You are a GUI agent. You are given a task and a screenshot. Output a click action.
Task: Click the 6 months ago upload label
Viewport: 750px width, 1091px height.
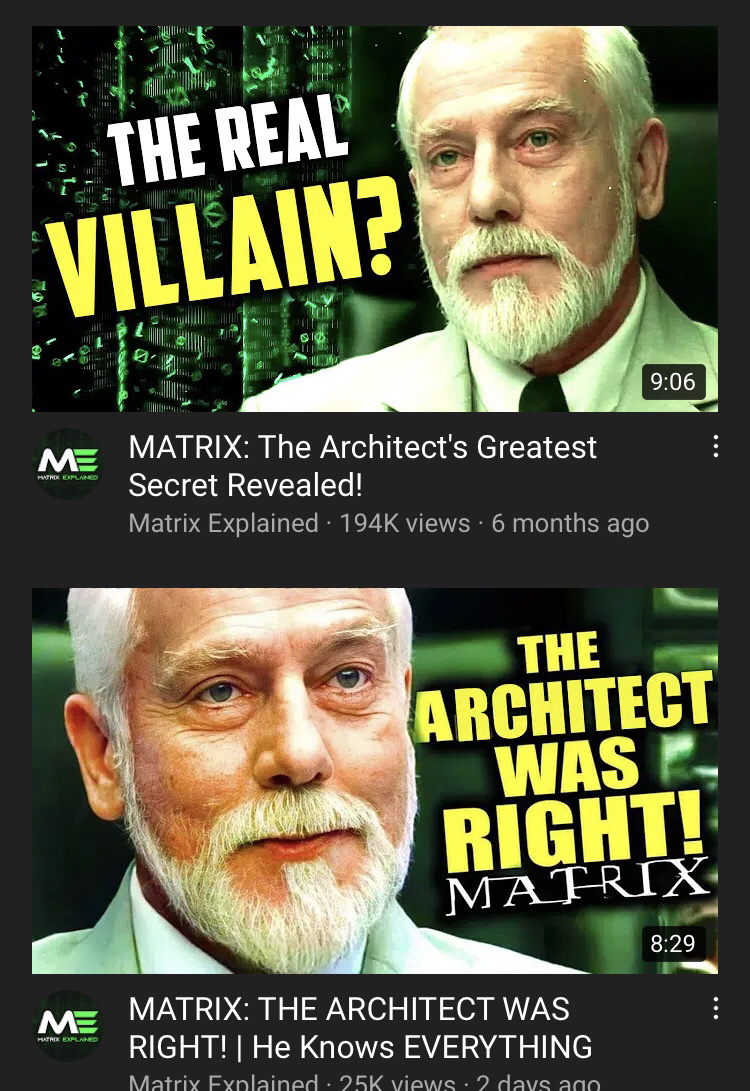570,523
